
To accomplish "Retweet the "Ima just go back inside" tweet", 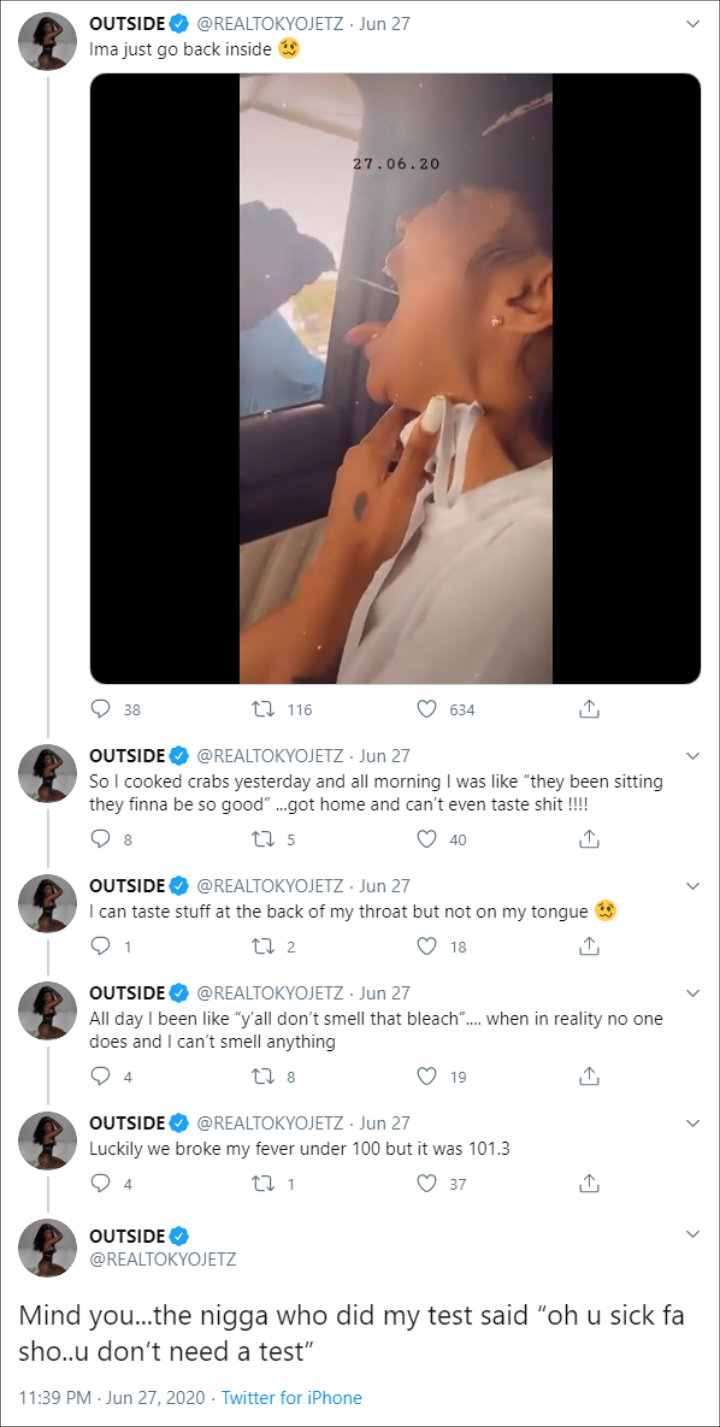I will [x=268, y=709].
